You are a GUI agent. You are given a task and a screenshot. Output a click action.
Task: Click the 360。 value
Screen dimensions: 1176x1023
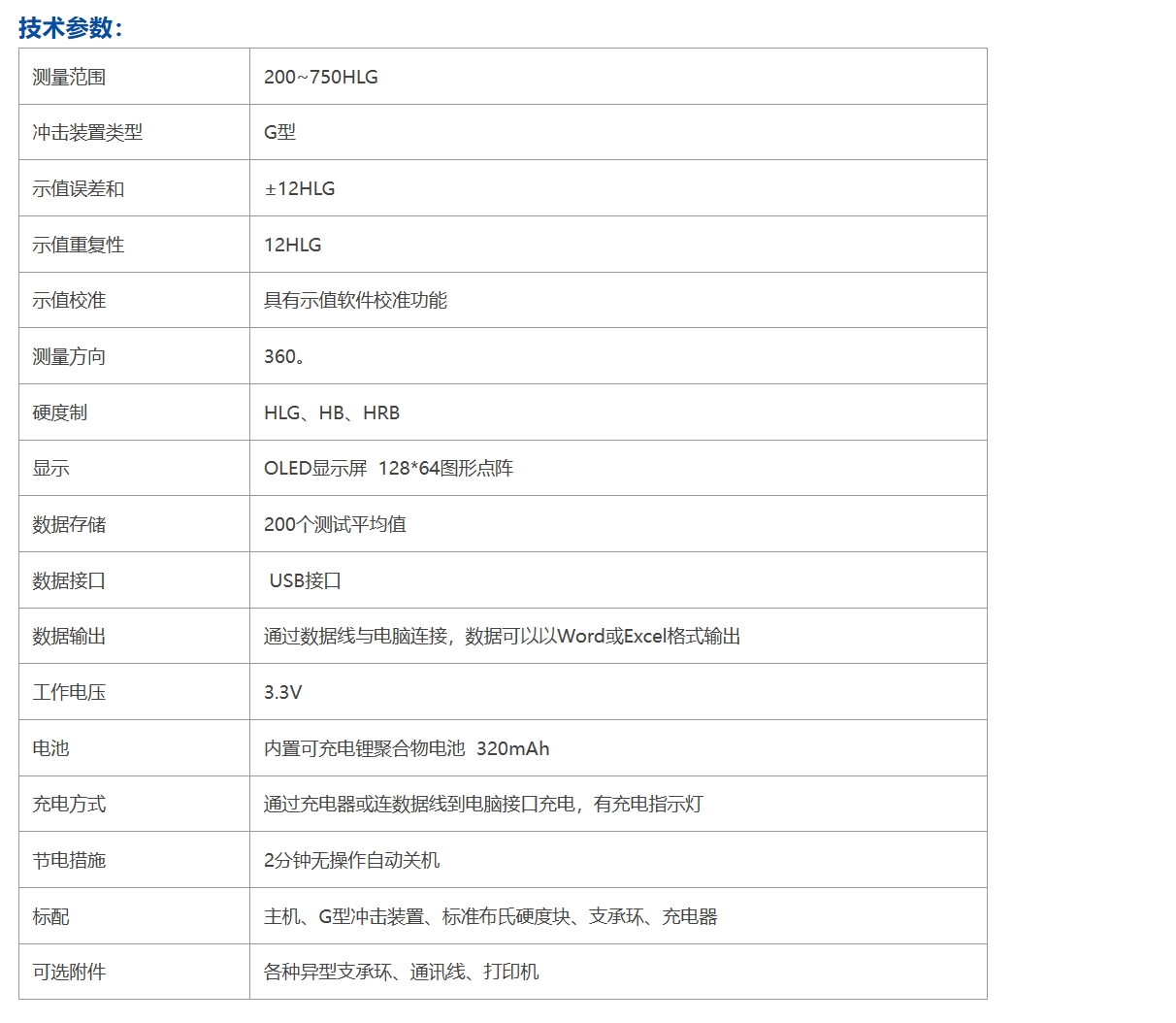tap(286, 357)
